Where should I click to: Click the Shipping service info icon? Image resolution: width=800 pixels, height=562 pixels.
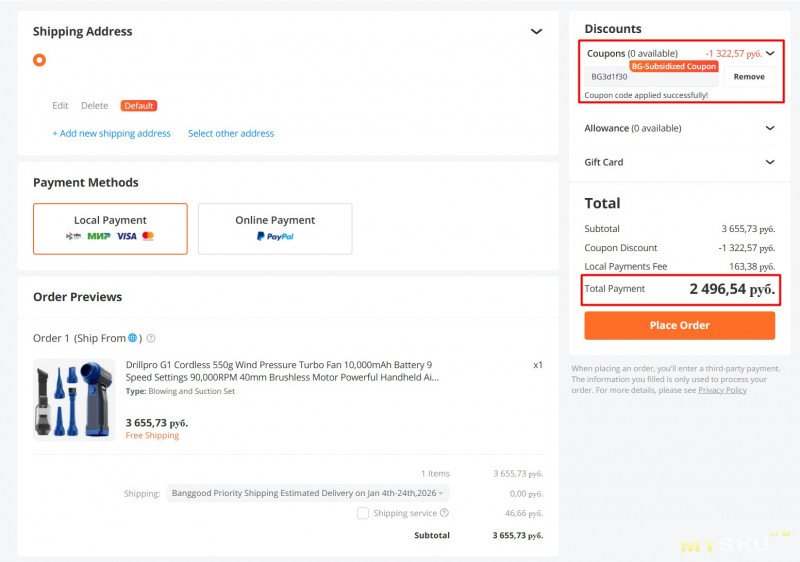click(x=444, y=513)
